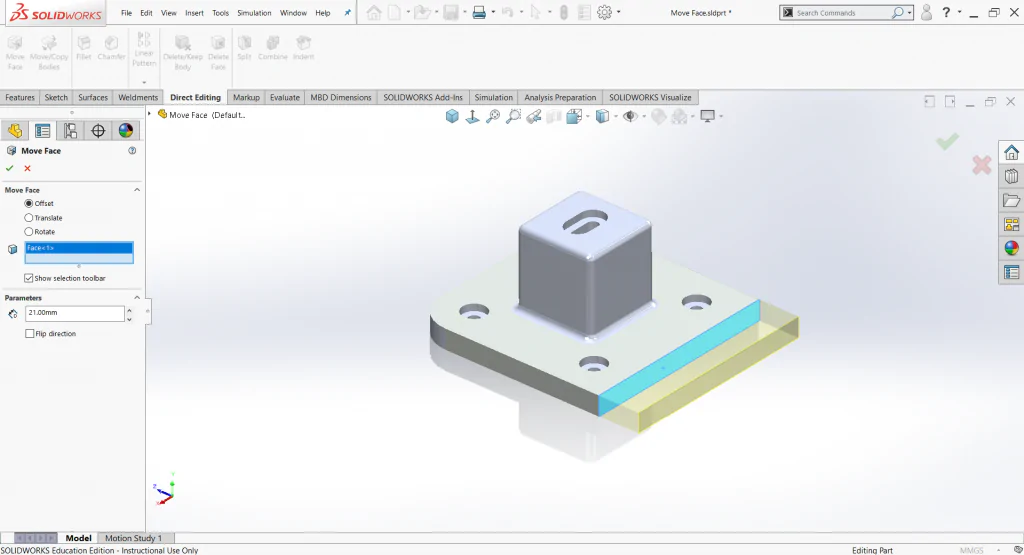Screen dimensions: 1024x555
Task: Accept Move Face with green checkmark
Action: click(9, 168)
